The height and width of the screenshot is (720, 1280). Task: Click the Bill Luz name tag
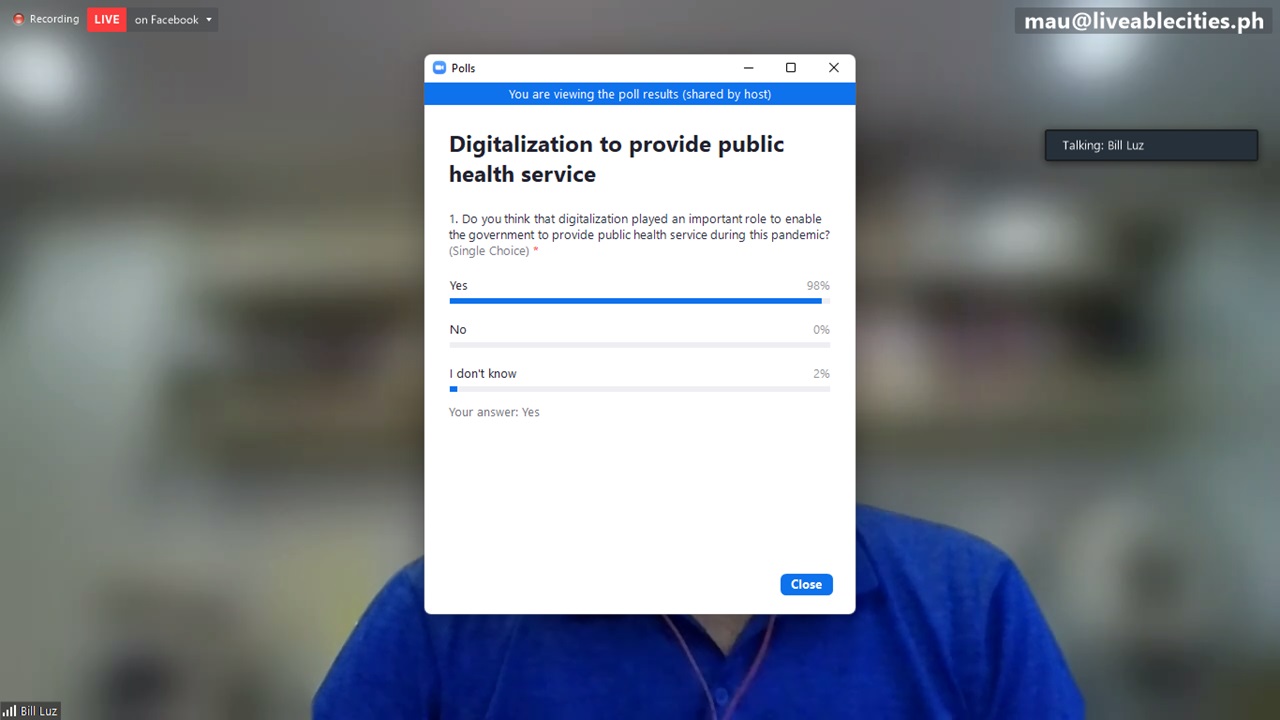click(39, 711)
